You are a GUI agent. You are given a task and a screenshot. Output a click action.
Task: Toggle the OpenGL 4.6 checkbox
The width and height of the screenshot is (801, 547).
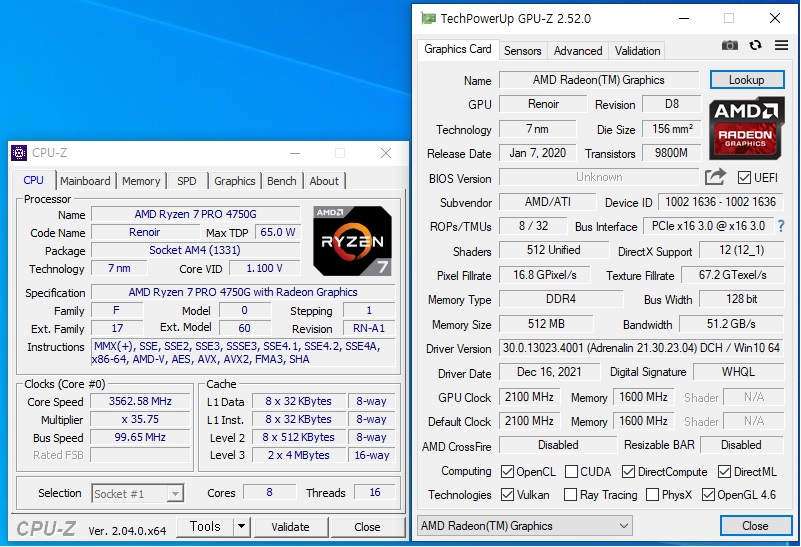708,494
